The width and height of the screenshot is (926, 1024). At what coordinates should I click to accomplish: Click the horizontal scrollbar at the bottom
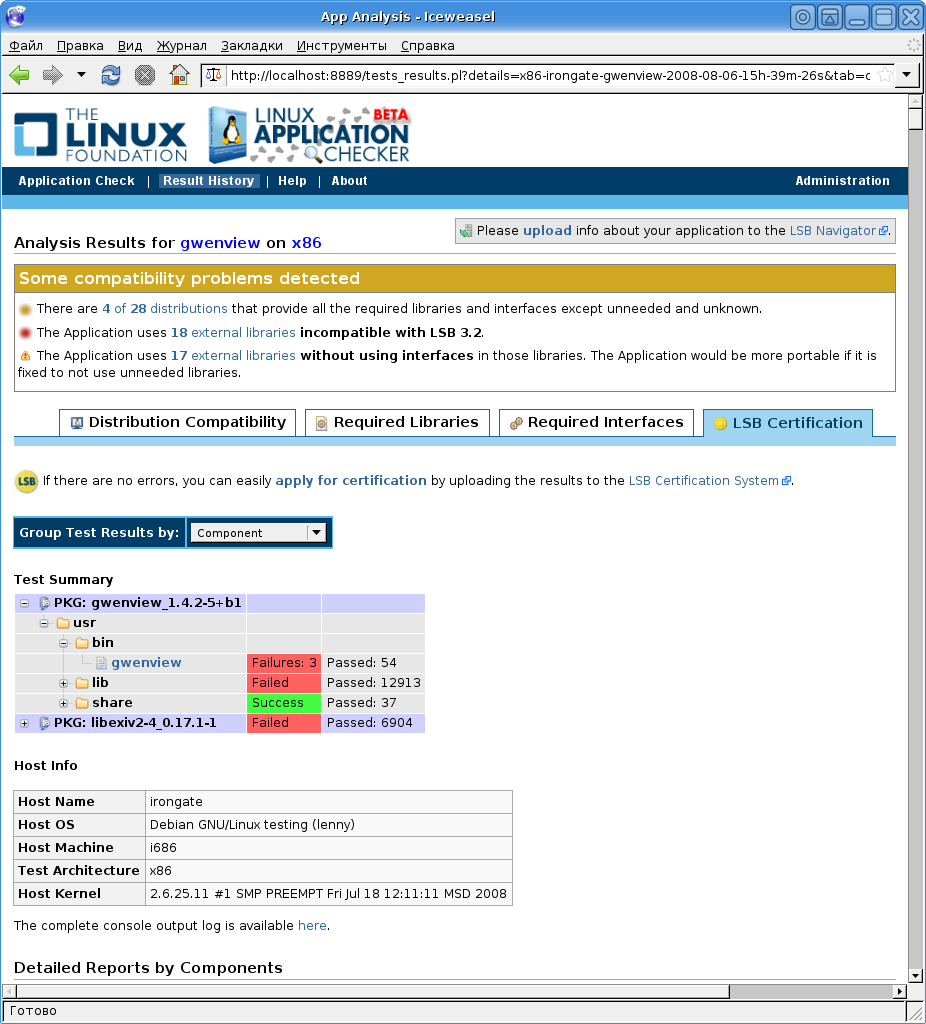click(x=372, y=991)
